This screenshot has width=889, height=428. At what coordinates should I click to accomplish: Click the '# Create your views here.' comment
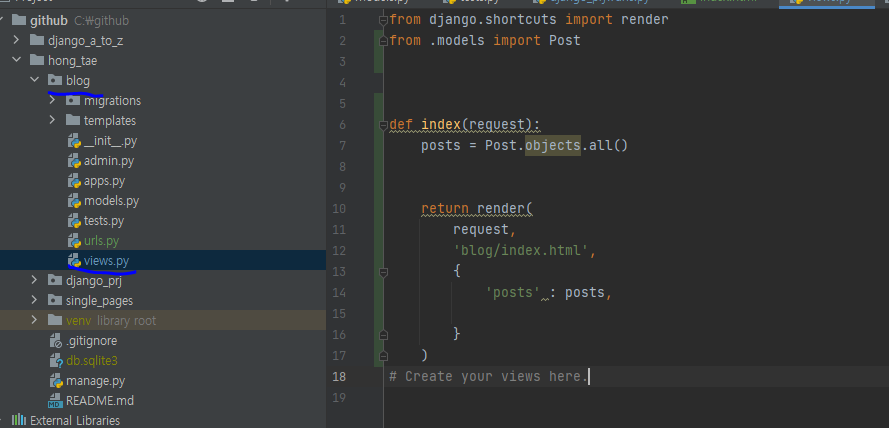pos(488,376)
